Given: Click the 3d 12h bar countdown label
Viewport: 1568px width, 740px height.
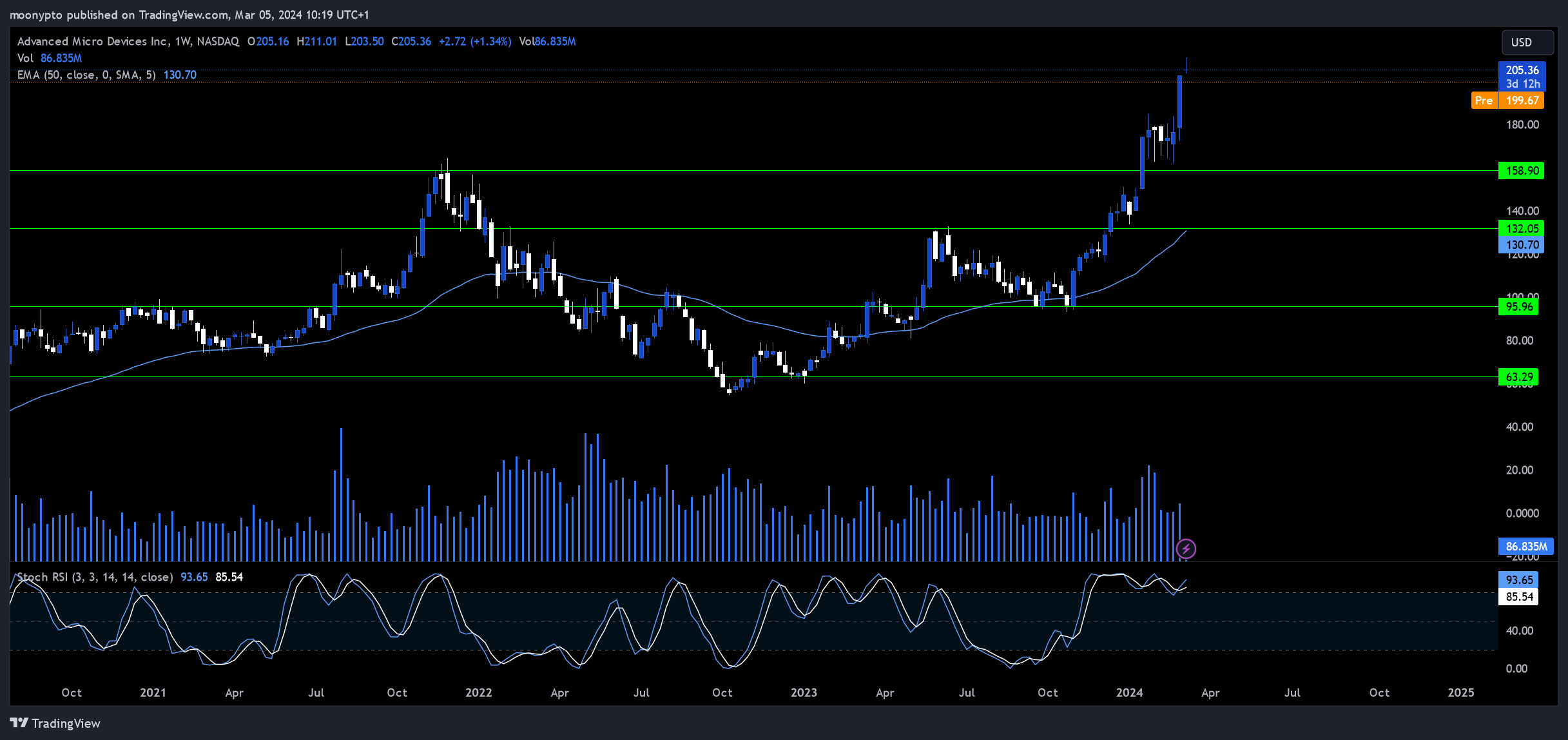Looking at the screenshot, I should [1522, 84].
